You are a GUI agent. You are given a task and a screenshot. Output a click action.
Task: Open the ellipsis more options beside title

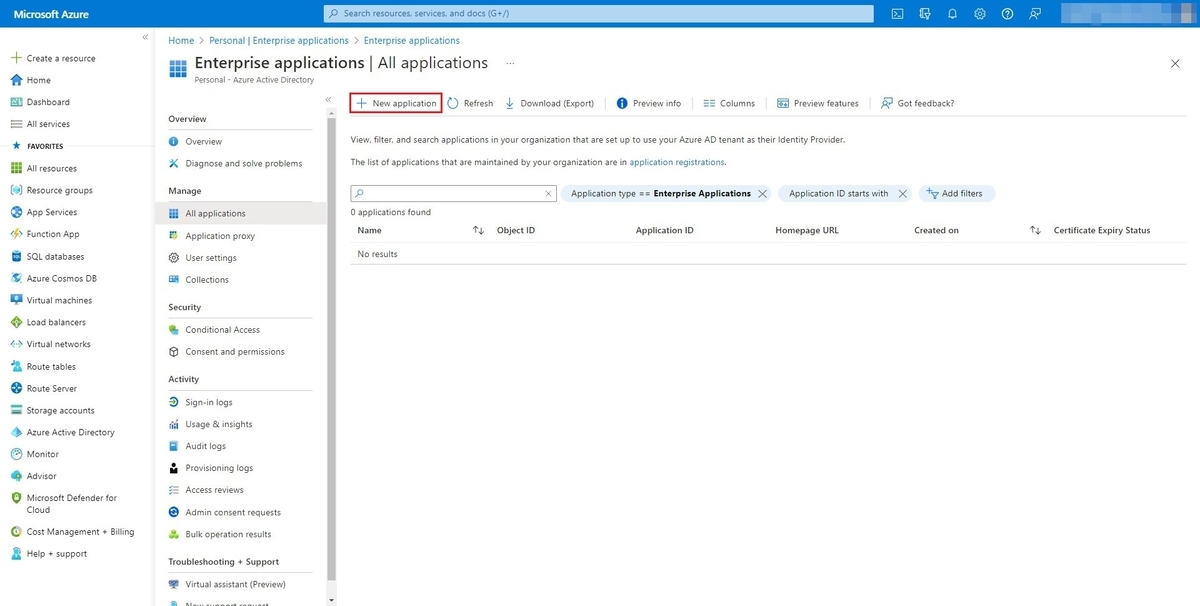click(x=510, y=63)
